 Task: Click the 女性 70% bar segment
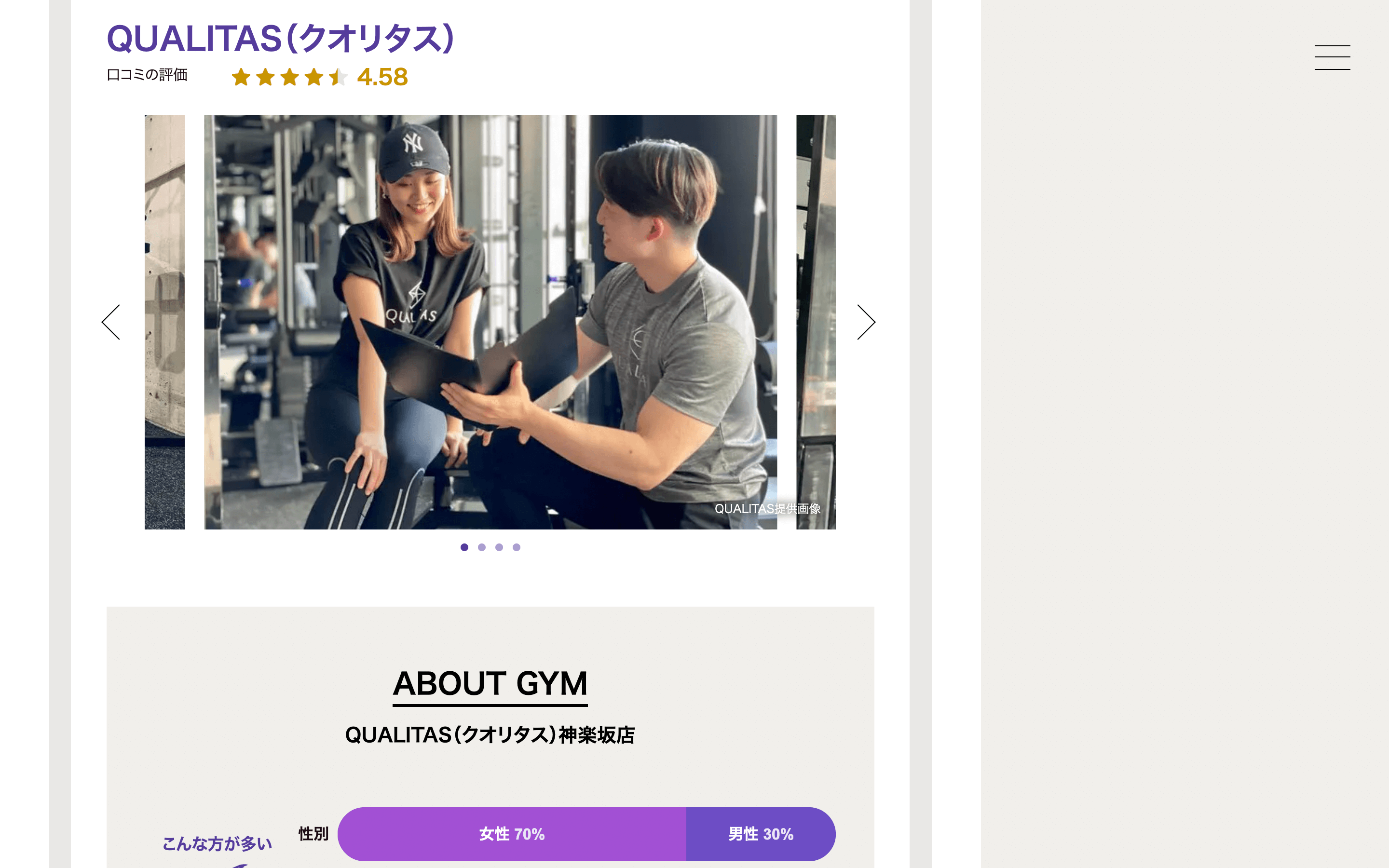tap(512, 834)
